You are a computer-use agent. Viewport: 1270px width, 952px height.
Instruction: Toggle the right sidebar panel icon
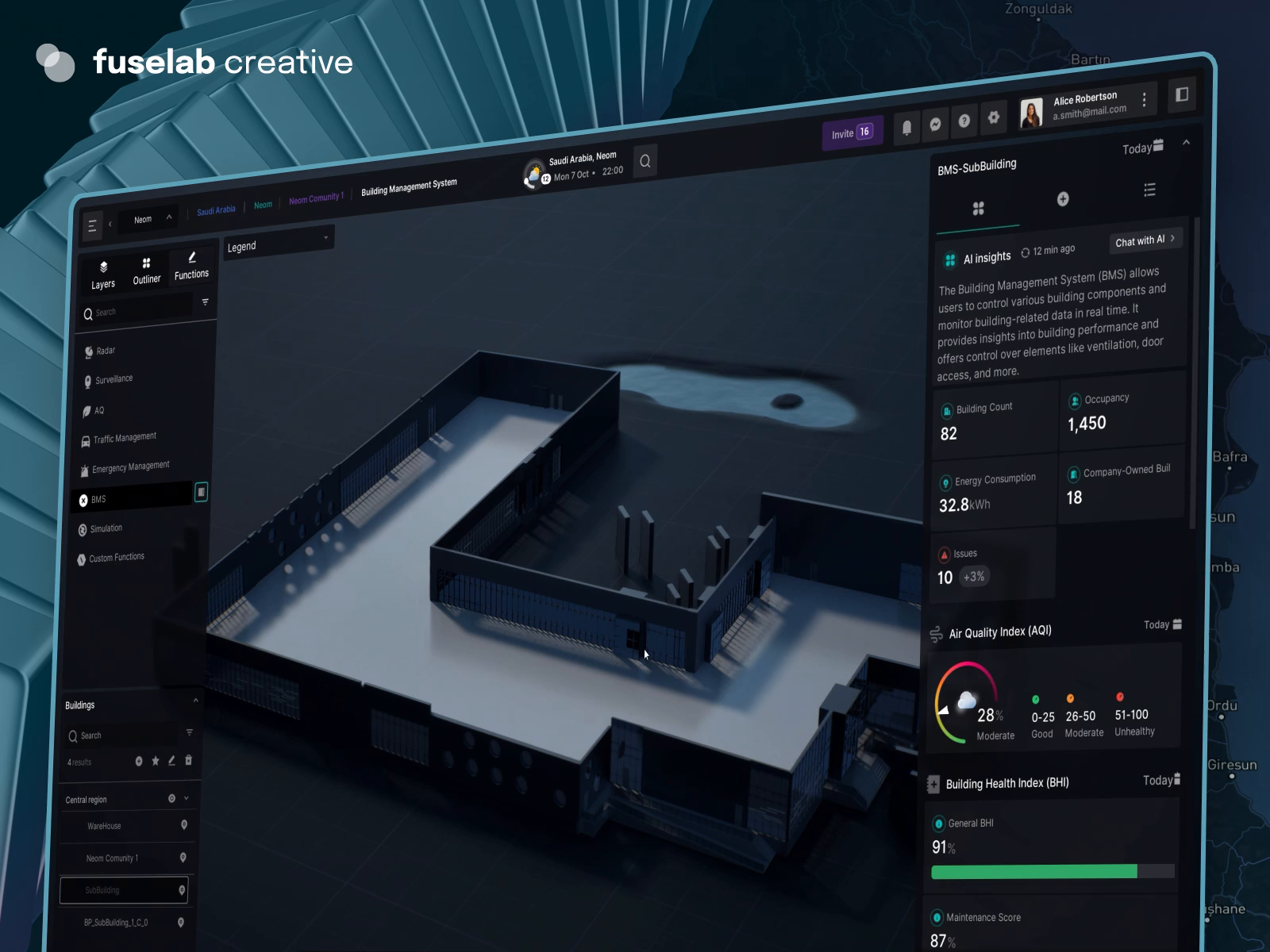click(x=1181, y=94)
